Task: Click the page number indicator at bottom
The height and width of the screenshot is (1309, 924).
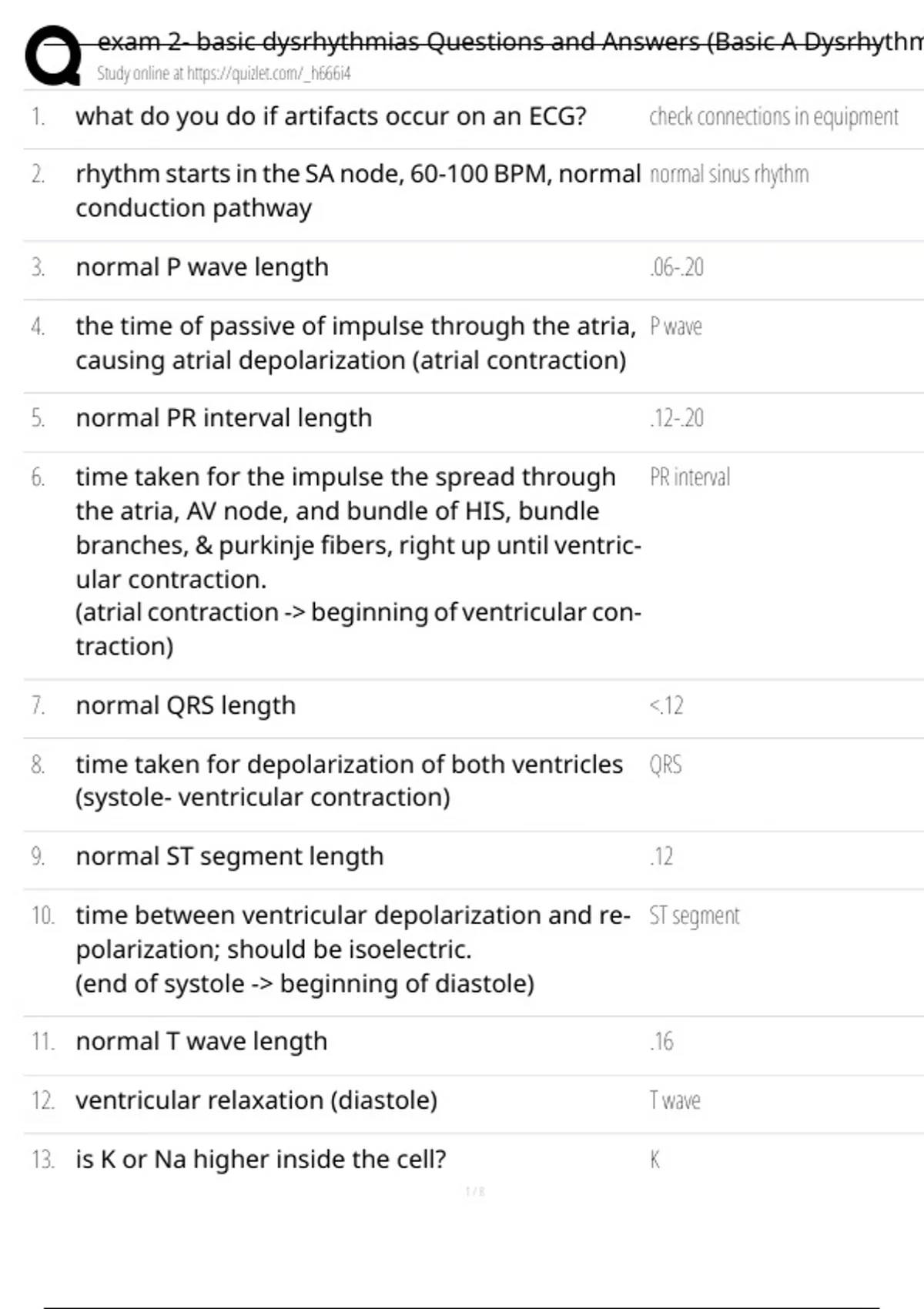Action: [x=475, y=1191]
